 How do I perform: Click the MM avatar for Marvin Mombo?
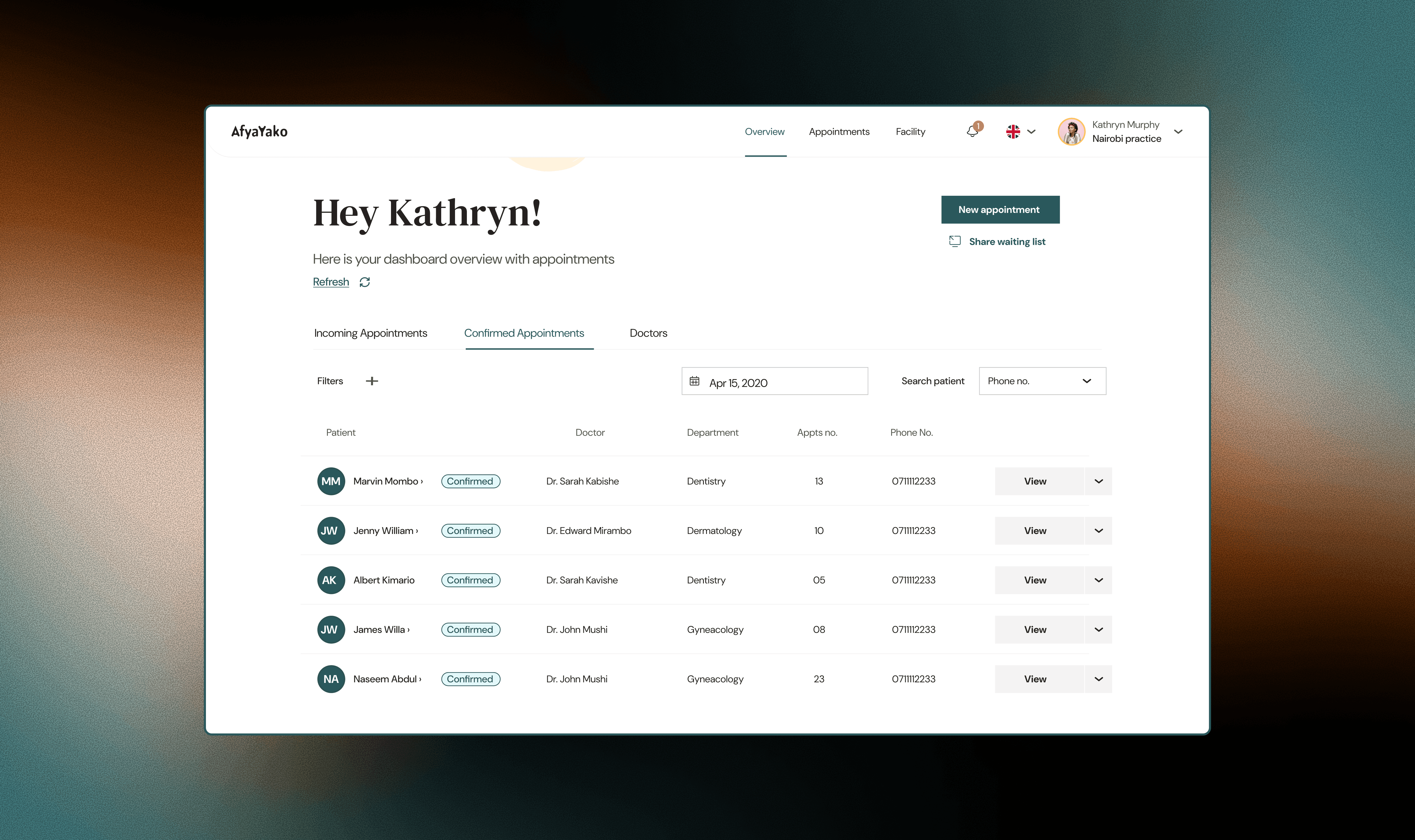(331, 481)
